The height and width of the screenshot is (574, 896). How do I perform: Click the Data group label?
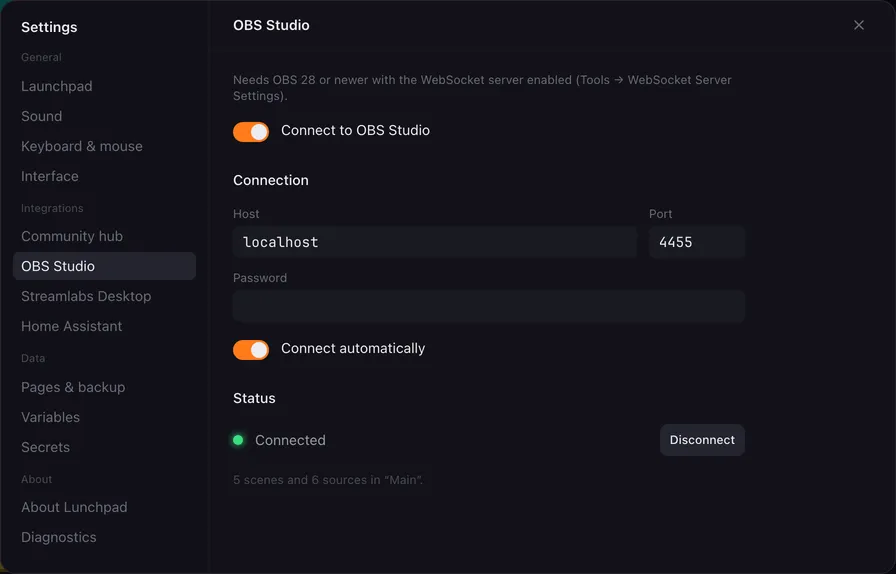pos(33,358)
